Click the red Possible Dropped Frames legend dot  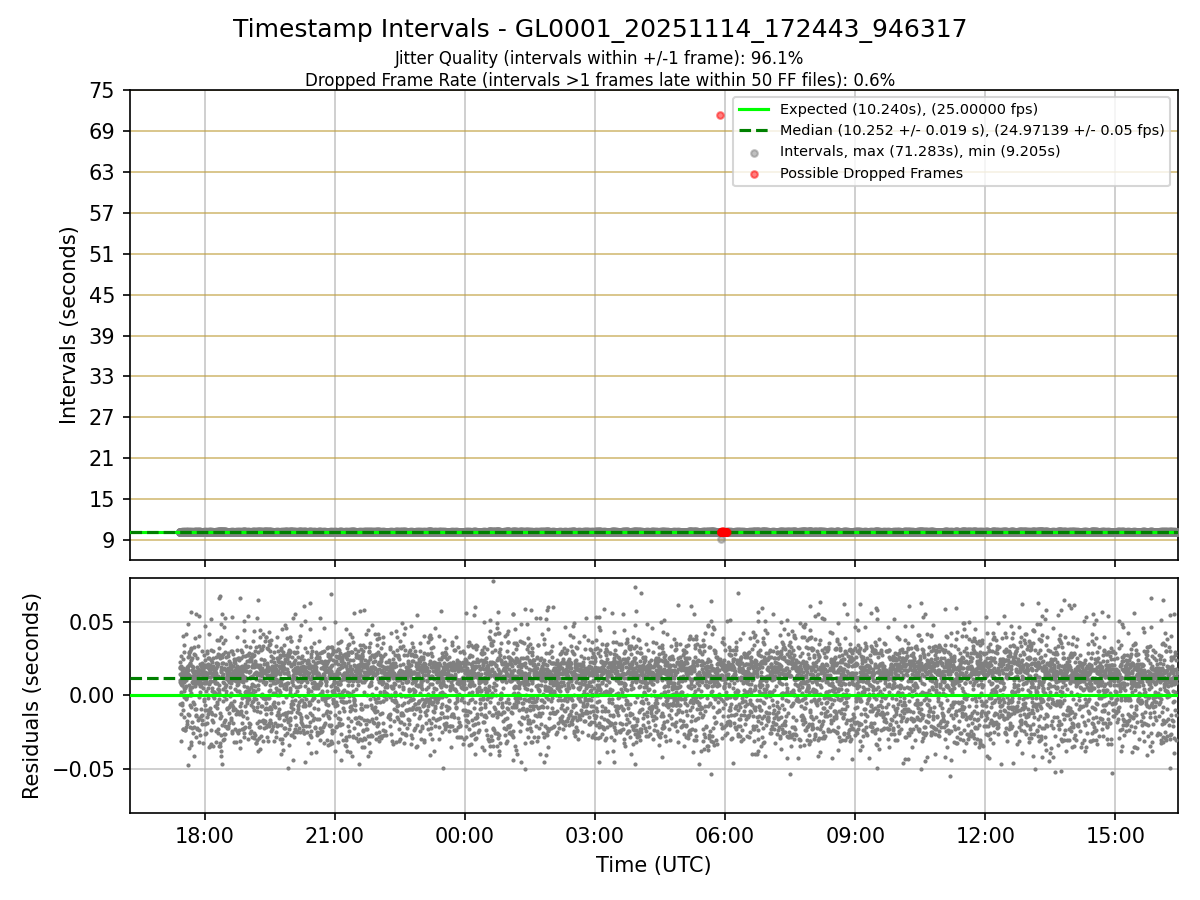754,174
